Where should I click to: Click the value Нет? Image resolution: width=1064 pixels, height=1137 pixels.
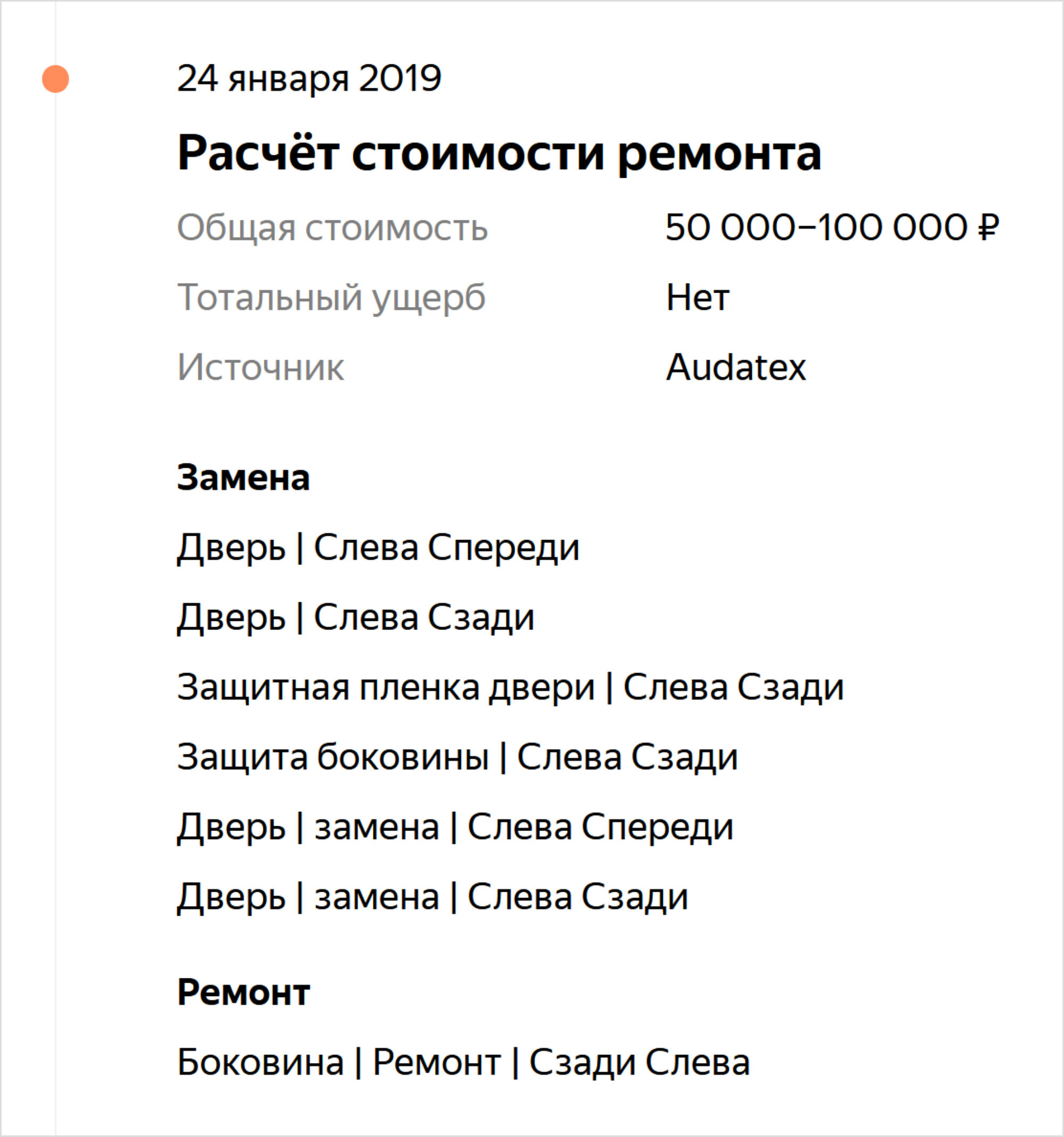click(697, 297)
